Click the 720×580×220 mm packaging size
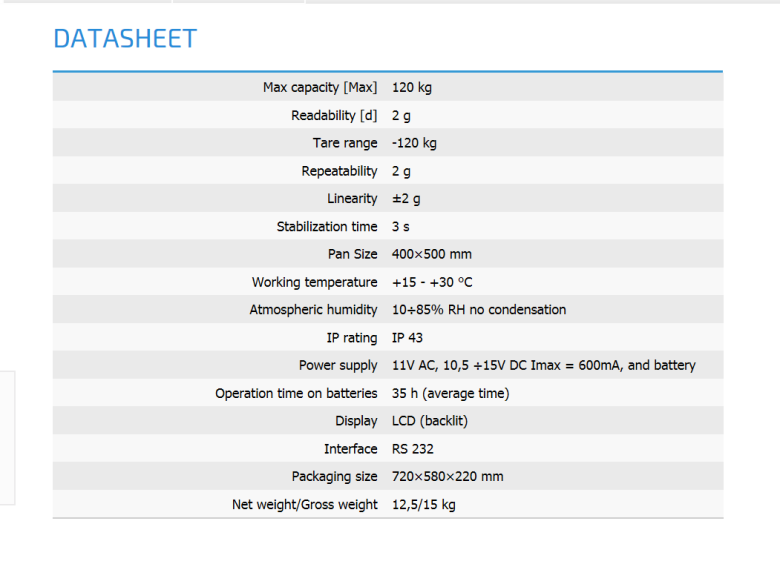The image size is (780, 564). point(448,476)
